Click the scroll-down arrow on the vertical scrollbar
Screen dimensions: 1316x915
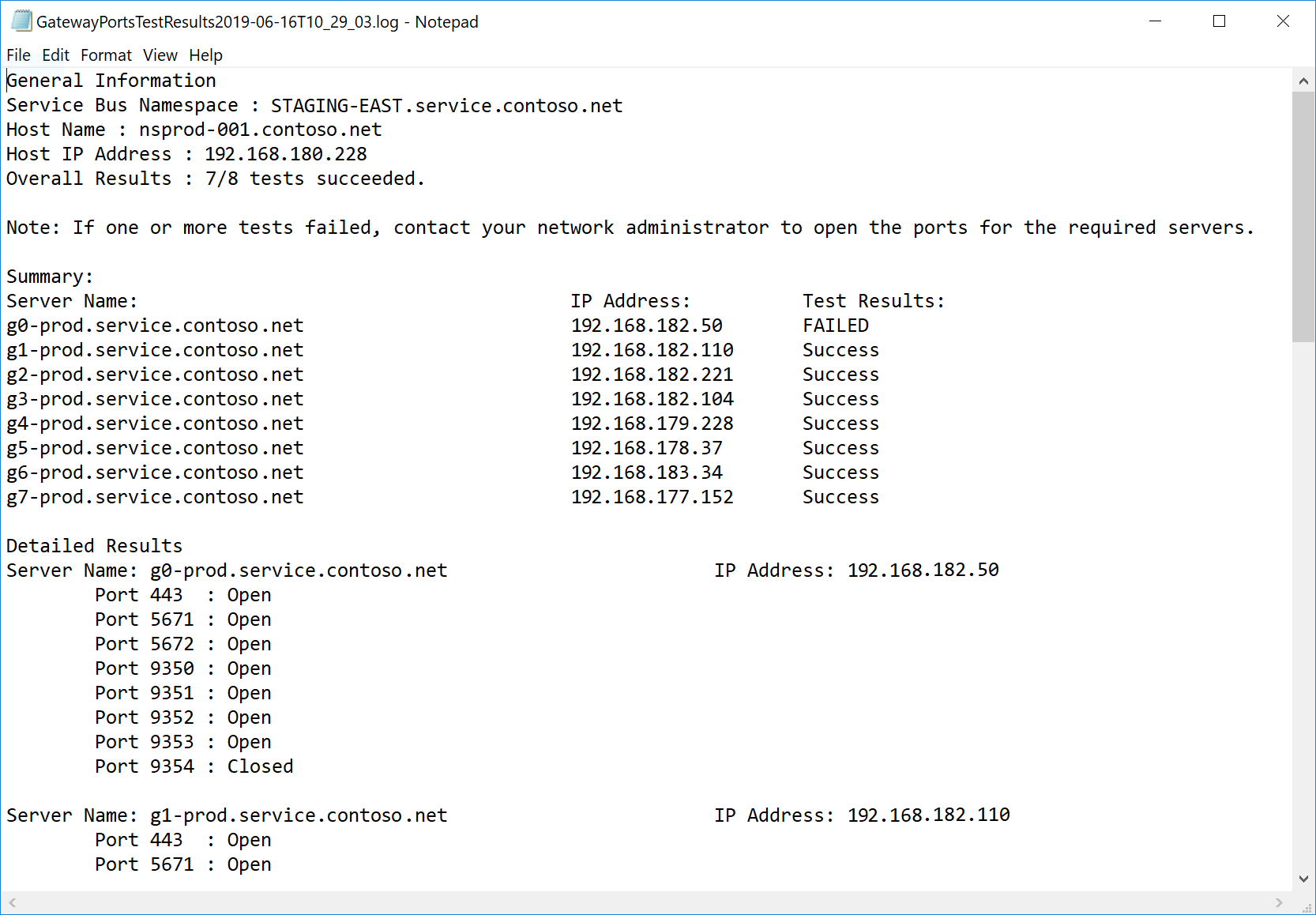[1303, 877]
